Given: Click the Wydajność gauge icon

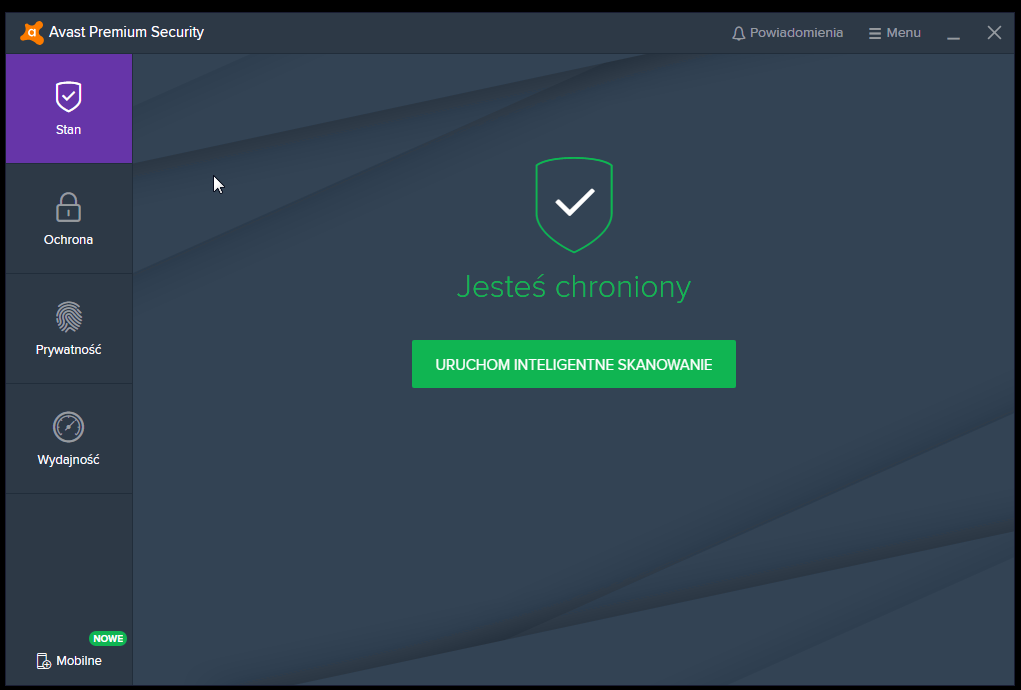Looking at the screenshot, I should [68, 427].
